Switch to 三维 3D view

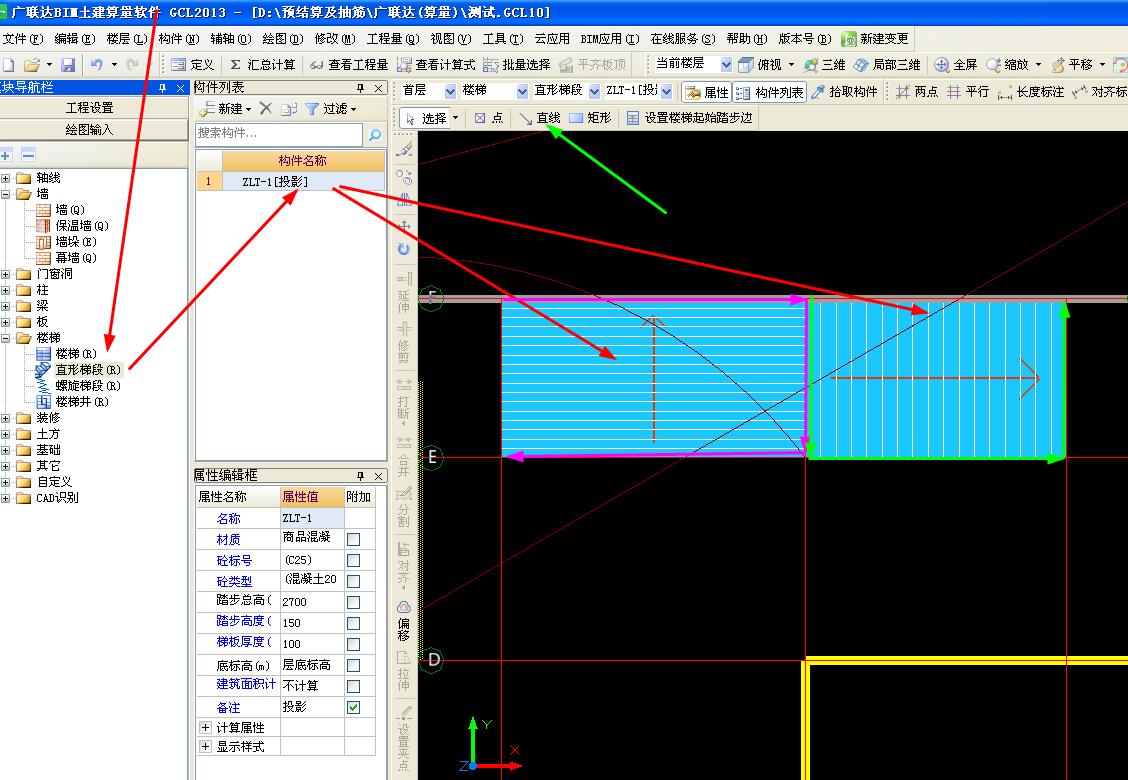pos(824,65)
